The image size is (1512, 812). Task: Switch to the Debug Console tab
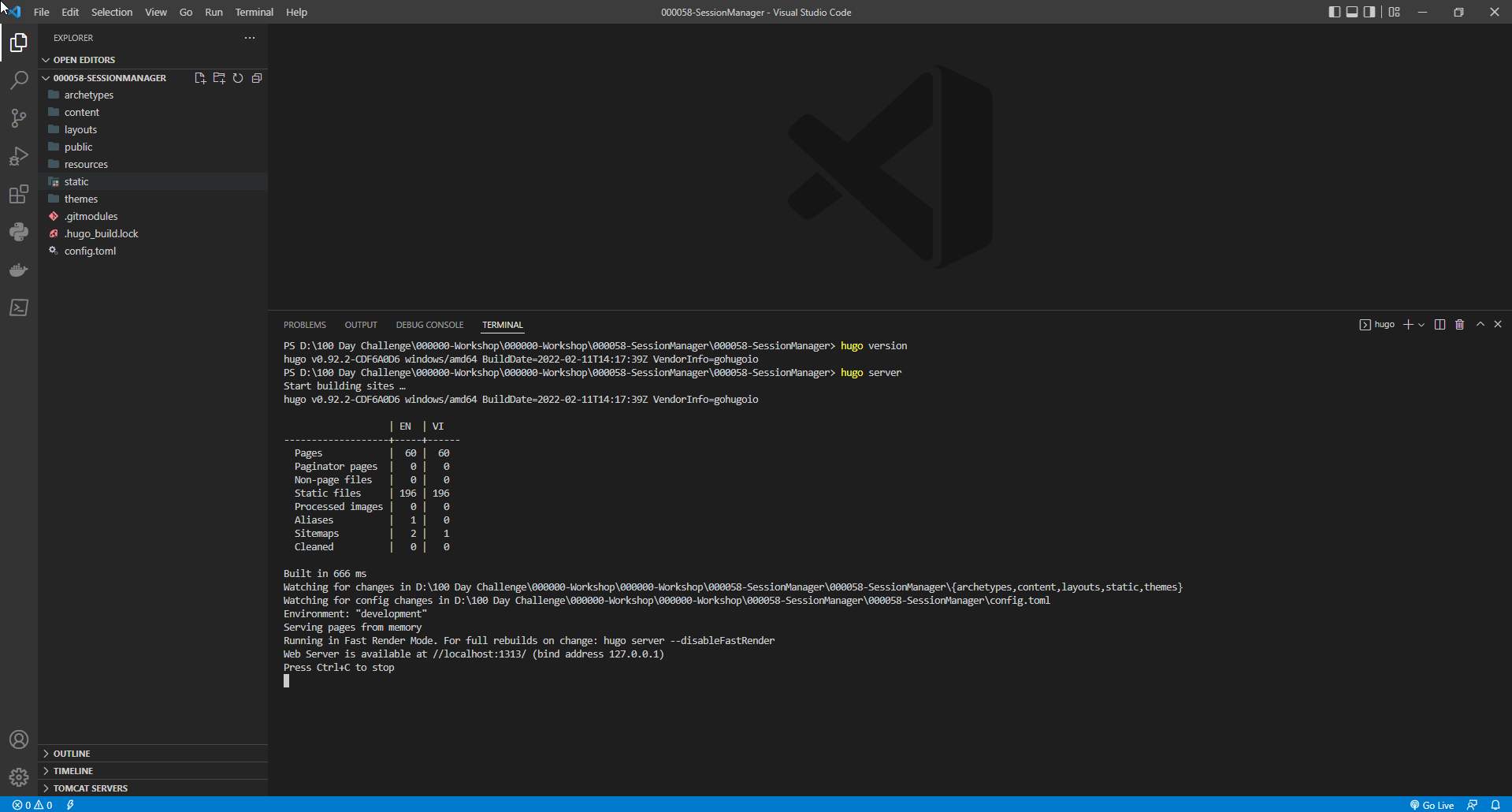tap(429, 325)
